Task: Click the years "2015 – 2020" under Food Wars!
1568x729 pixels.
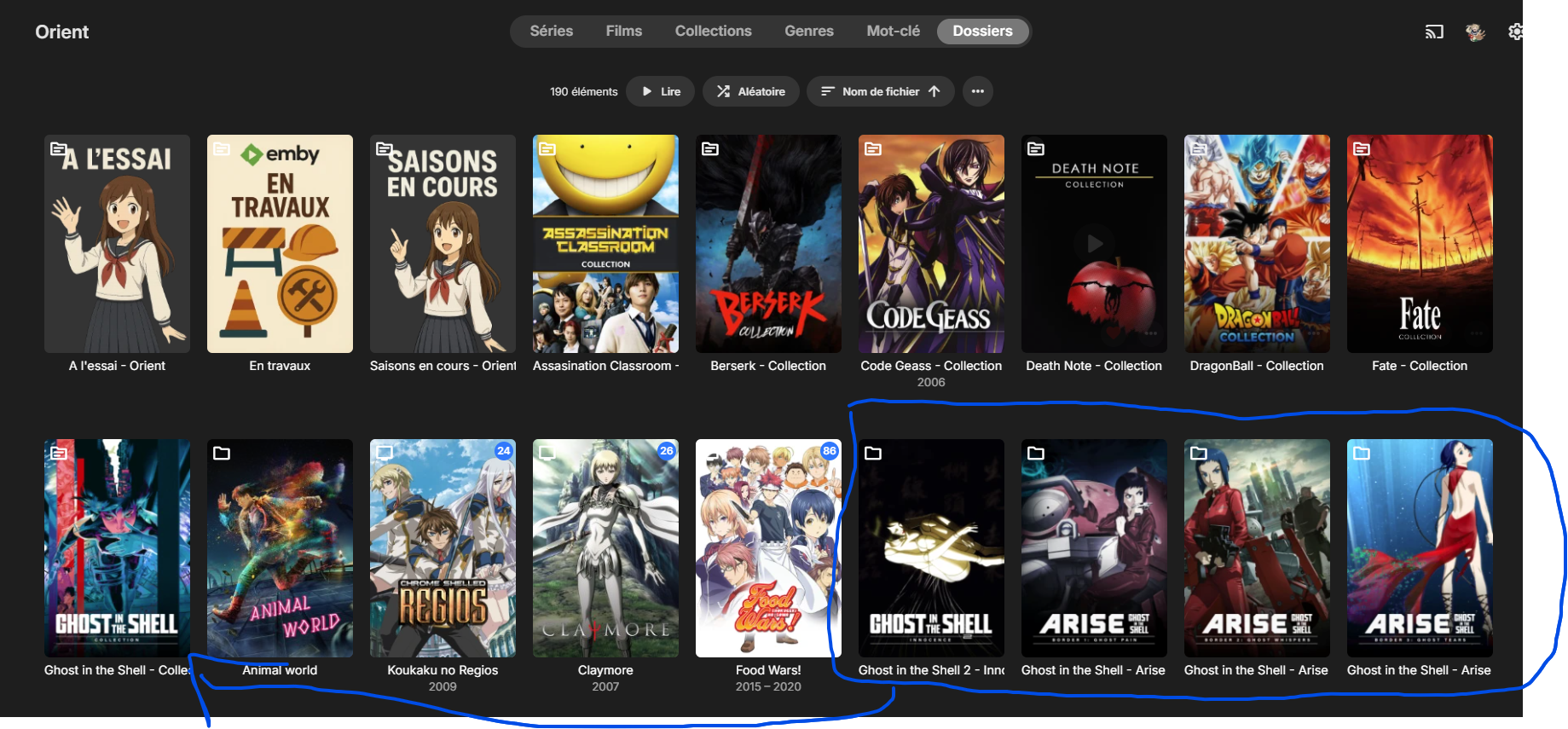Action: click(768, 686)
